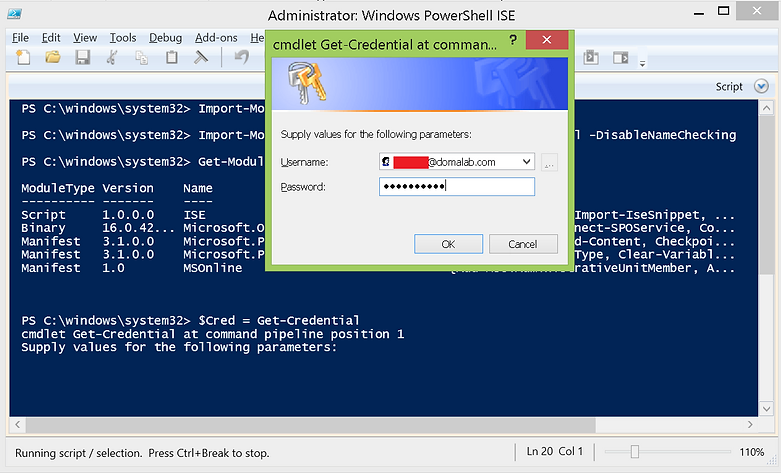781x473 pixels.
Task: Click the '-DisableNameChecking' parameter text
Action: point(662,135)
